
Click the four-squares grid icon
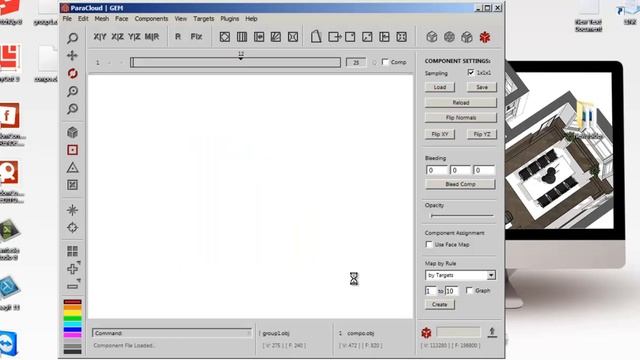pos(73,251)
